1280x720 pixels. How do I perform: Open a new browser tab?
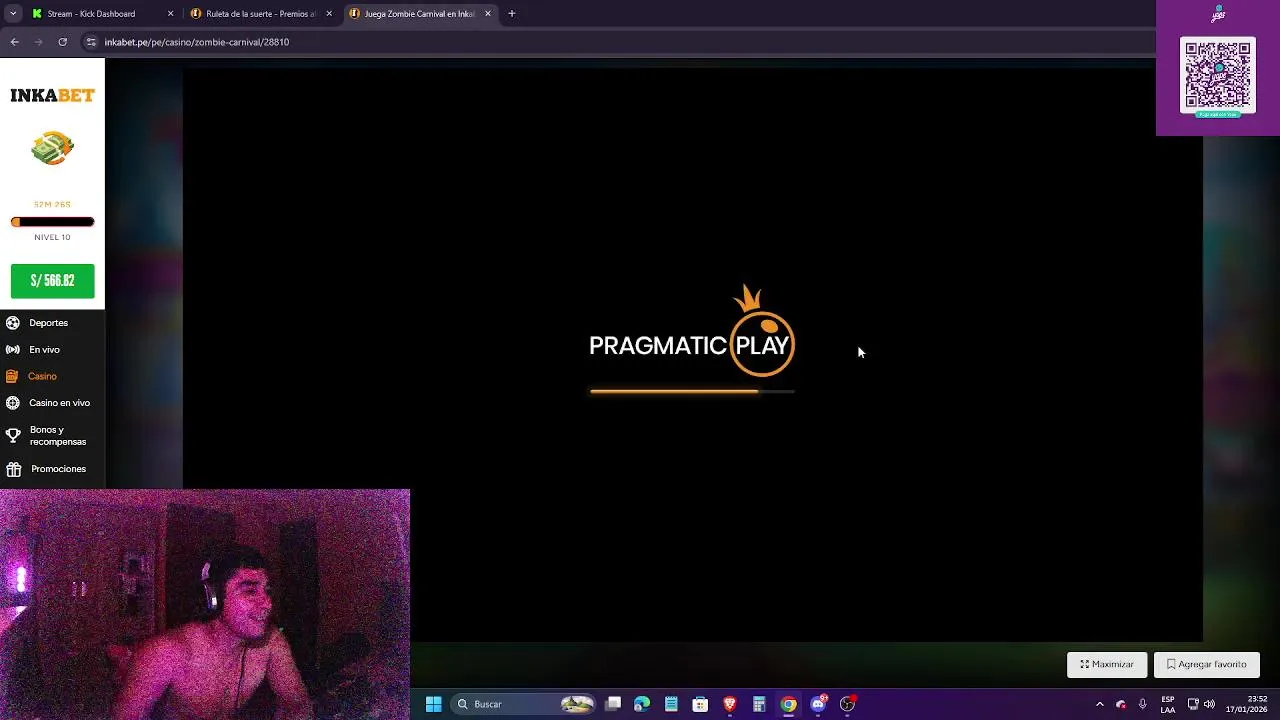(512, 14)
